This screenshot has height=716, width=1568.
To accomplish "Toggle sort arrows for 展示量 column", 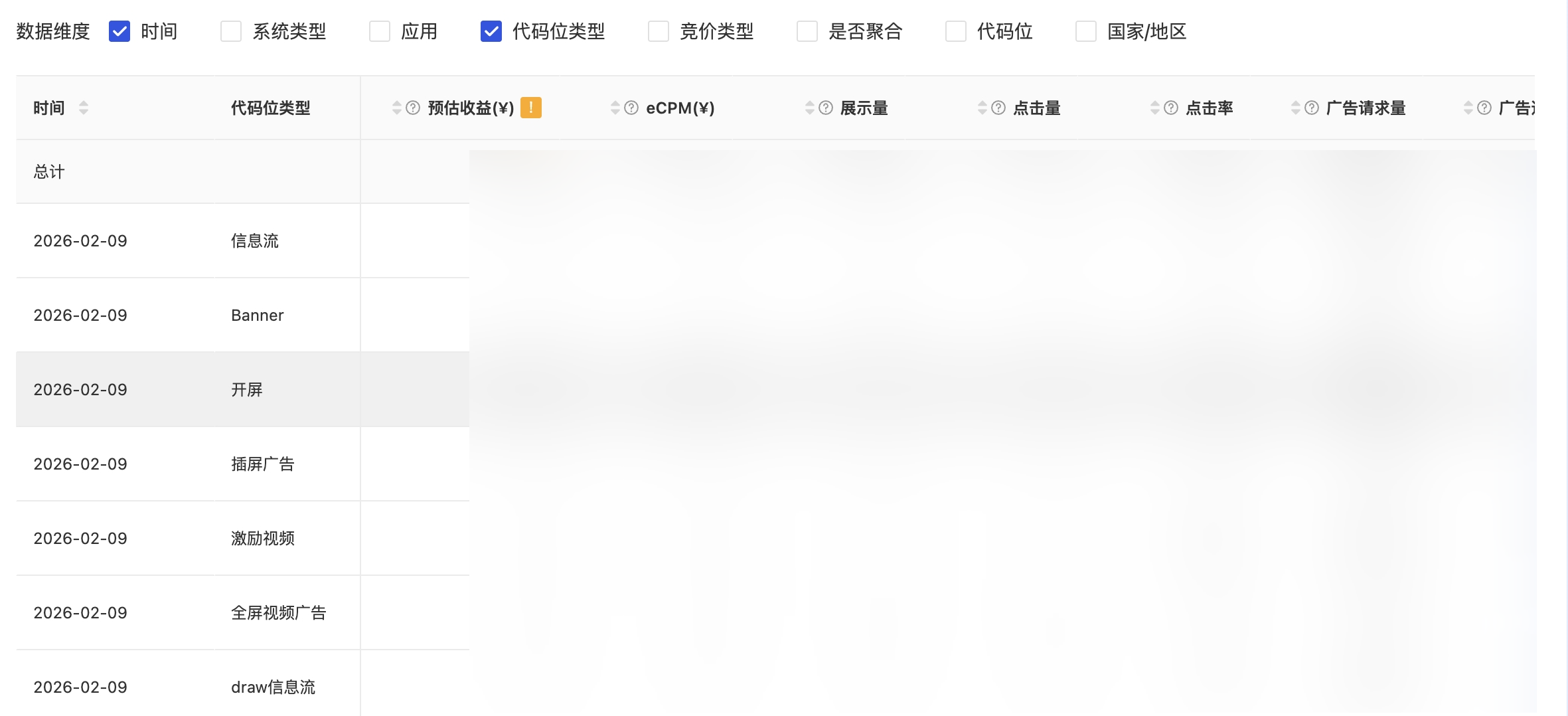I will (x=810, y=108).
